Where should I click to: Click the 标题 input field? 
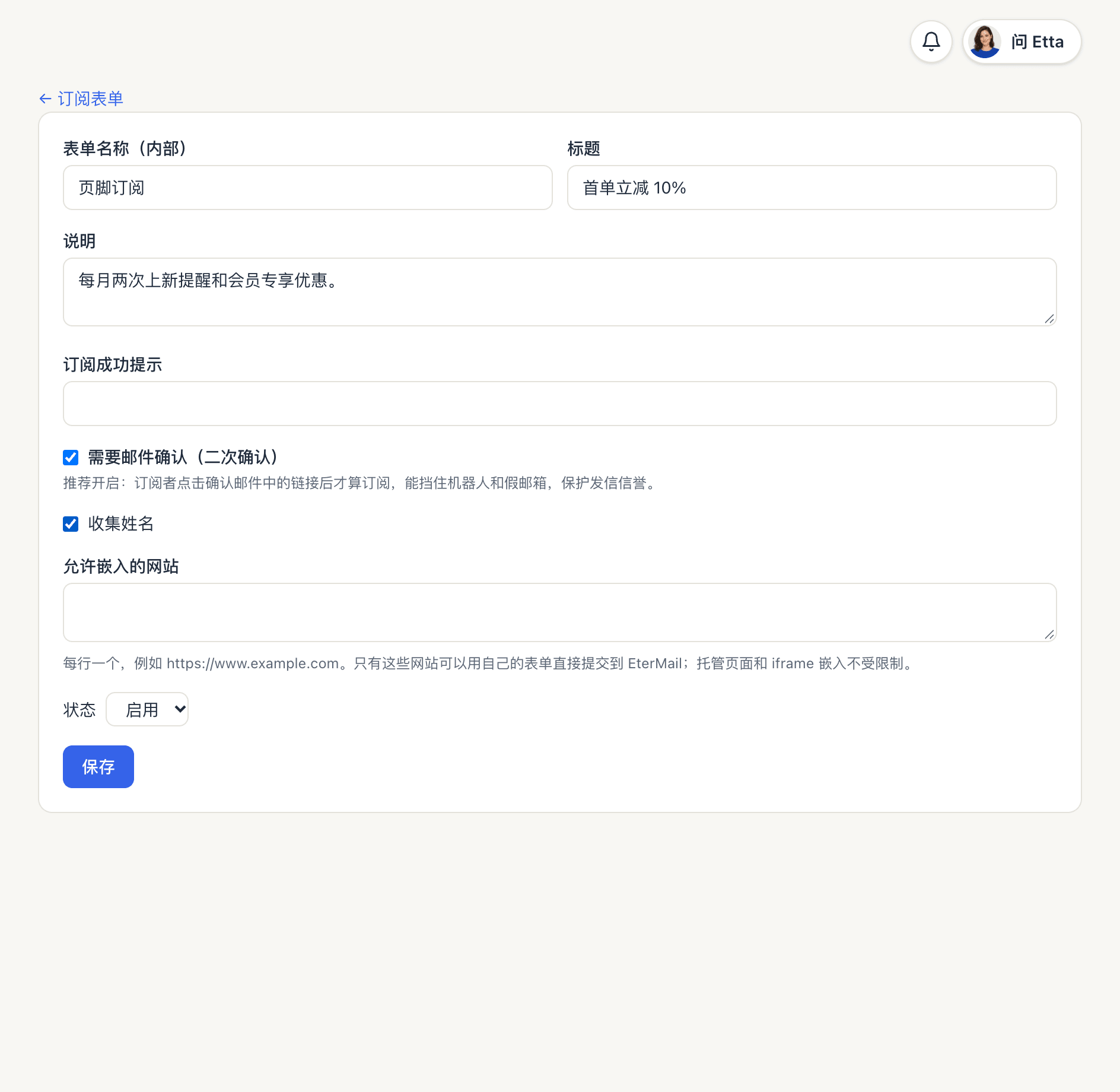click(x=812, y=188)
